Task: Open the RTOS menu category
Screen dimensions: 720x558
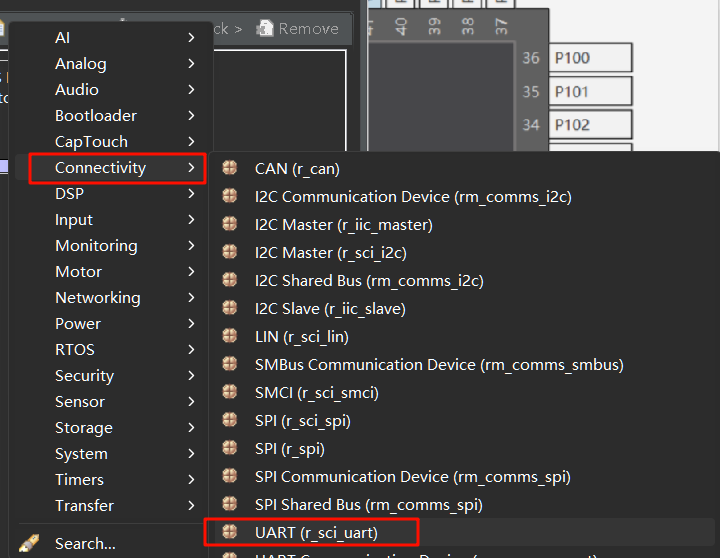Action: 110,349
